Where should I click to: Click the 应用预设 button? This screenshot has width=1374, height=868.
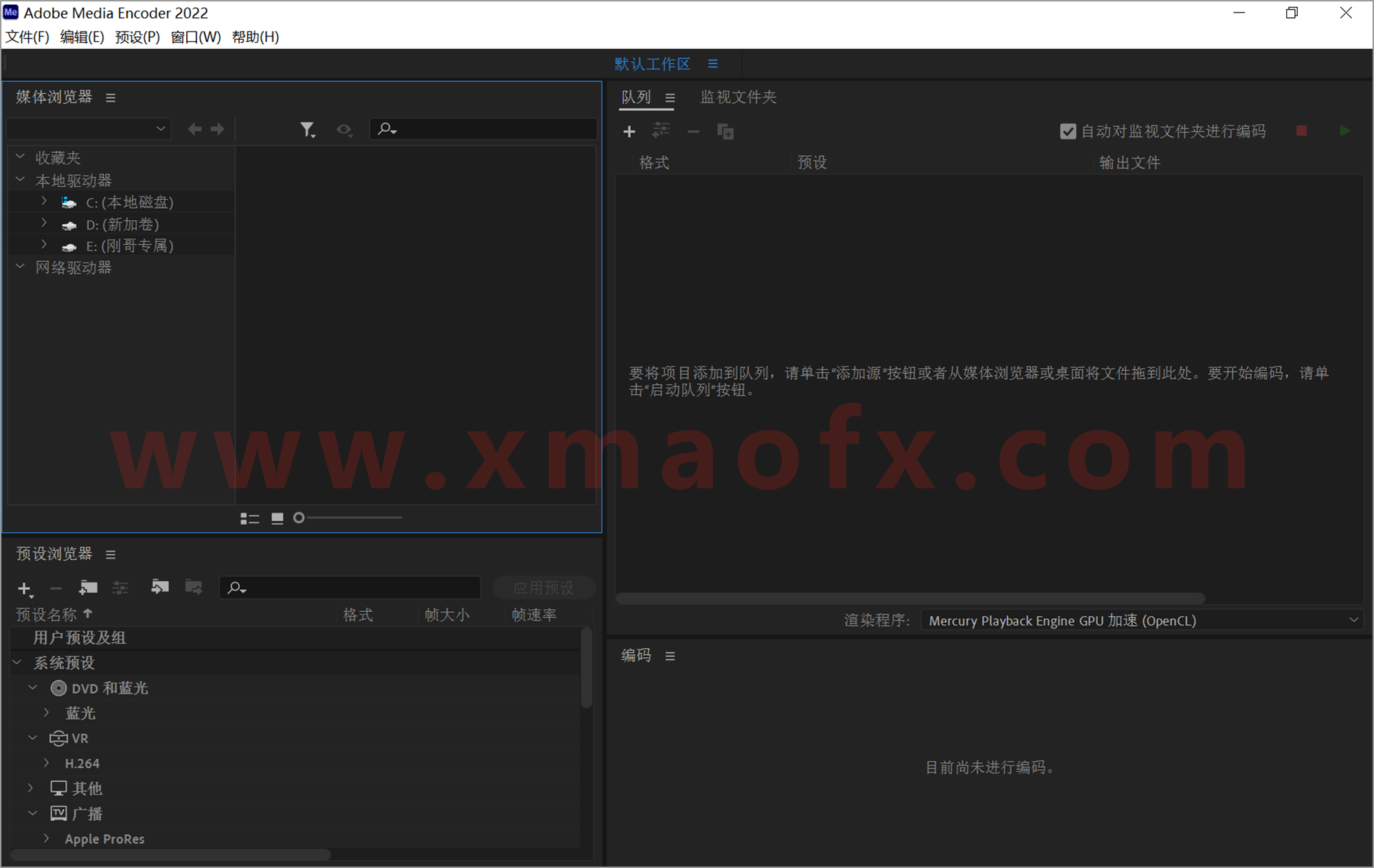pyautogui.click(x=543, y=587)
